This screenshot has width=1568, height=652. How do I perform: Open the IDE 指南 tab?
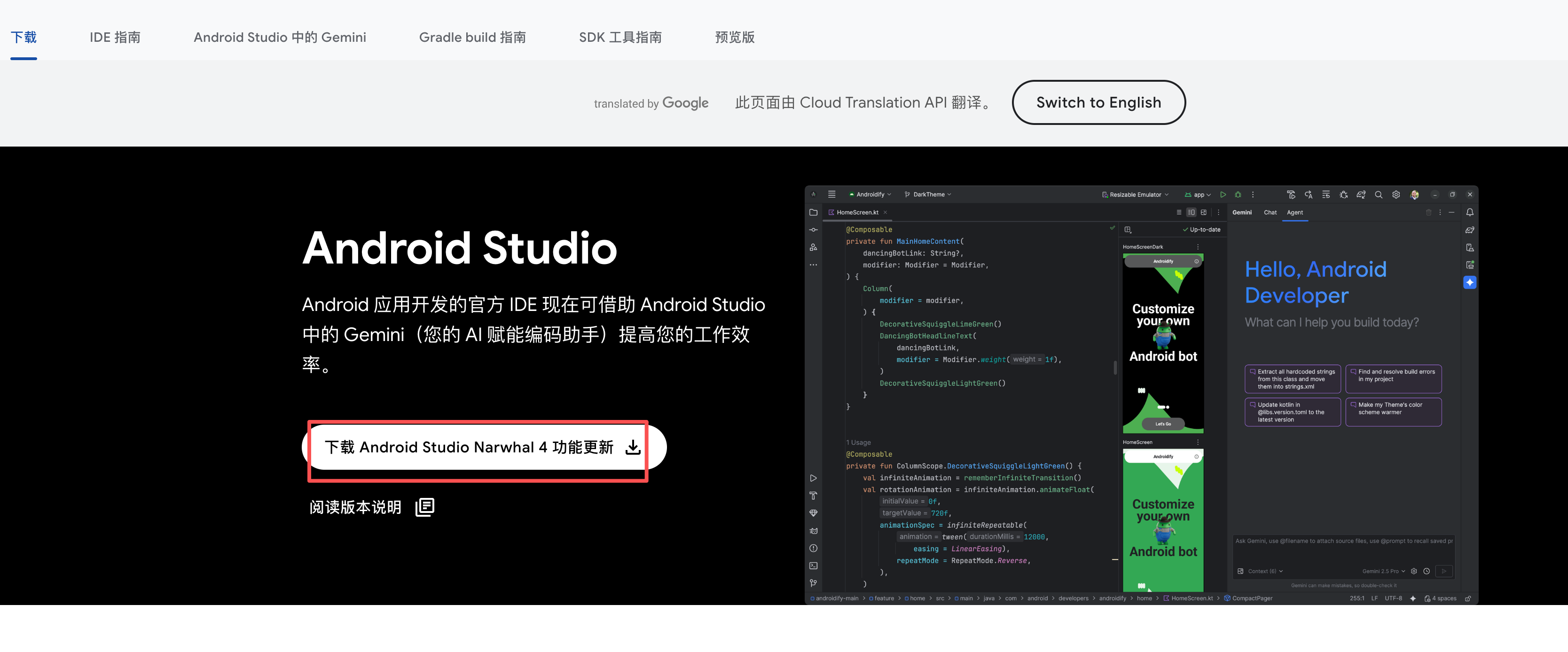tap(115, 37)
